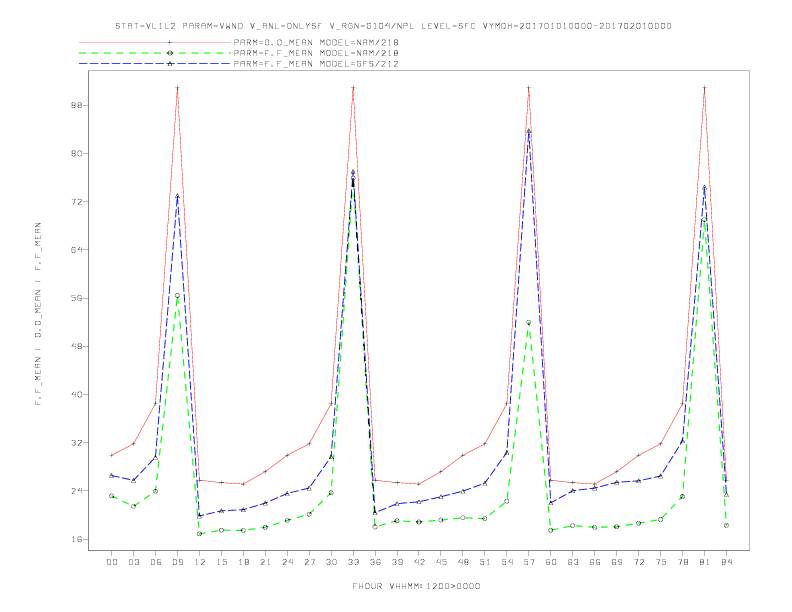
Task: Click x-axis tick label 12
Action: coord(200,562)
